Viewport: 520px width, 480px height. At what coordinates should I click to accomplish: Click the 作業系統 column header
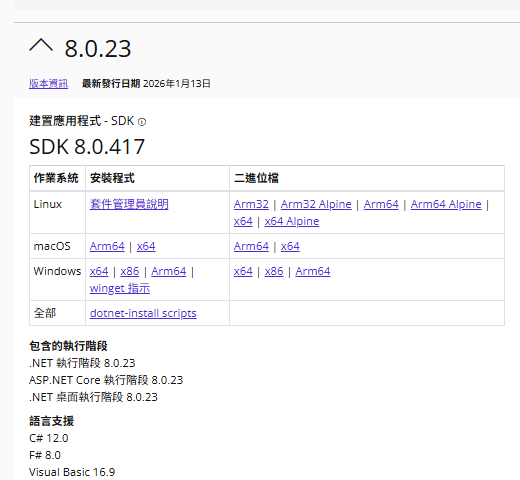(x=56, y=178)
